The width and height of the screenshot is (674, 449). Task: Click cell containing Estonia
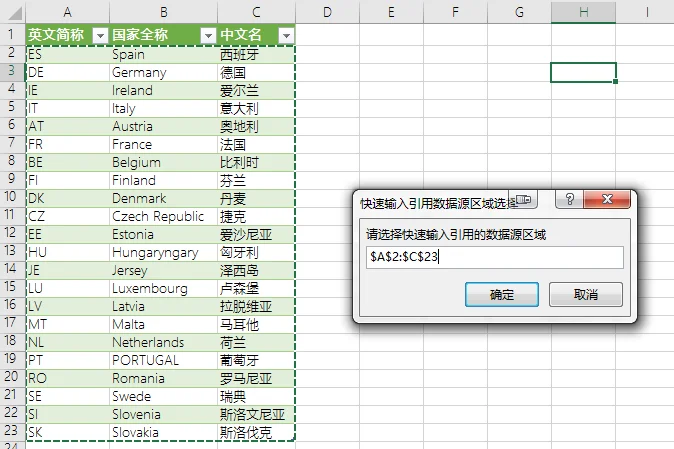[x=163, y=235]
